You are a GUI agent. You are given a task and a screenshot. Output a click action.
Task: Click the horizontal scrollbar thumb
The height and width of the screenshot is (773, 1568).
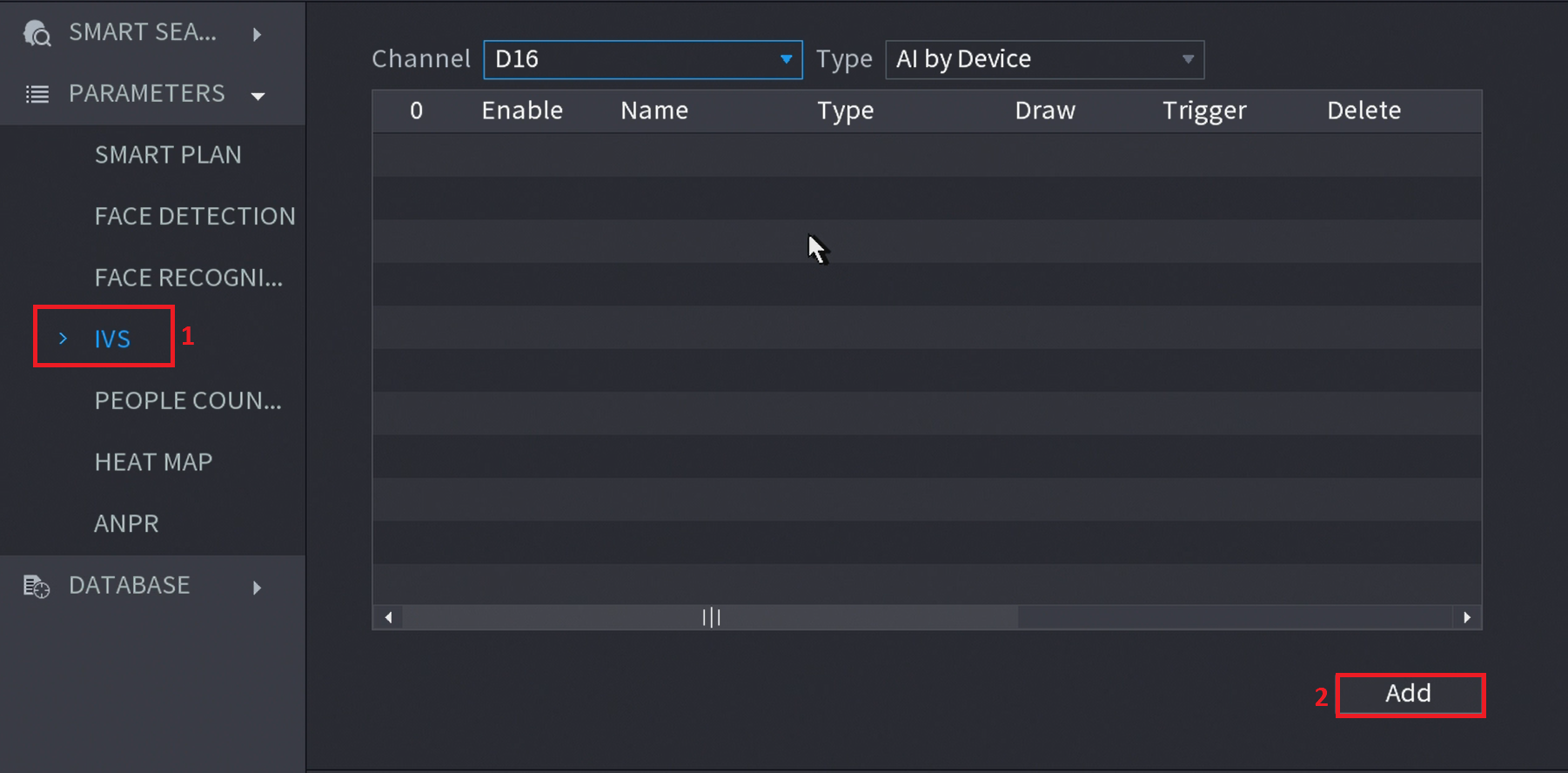[711, 617]
